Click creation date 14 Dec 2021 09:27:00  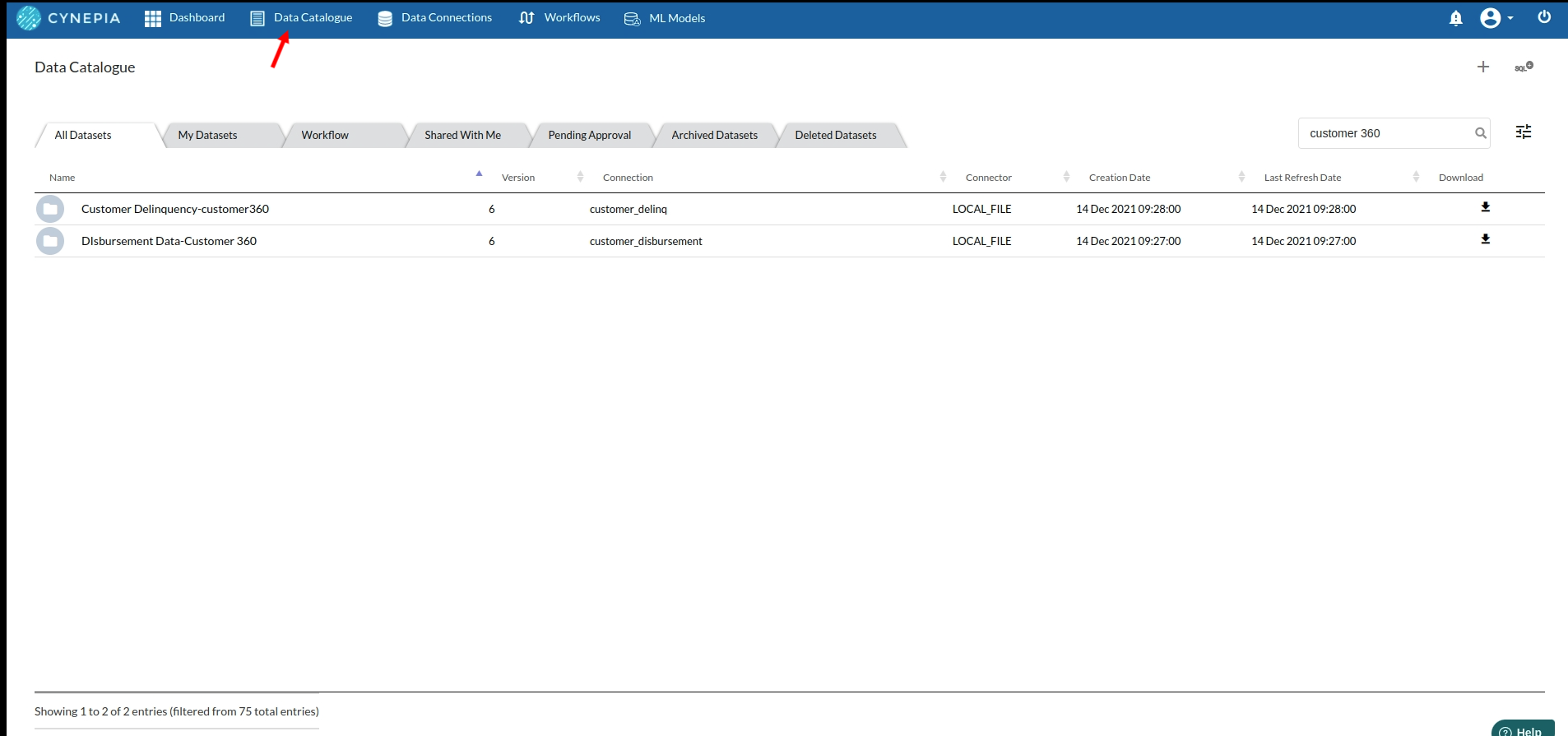pos(1128,241)
